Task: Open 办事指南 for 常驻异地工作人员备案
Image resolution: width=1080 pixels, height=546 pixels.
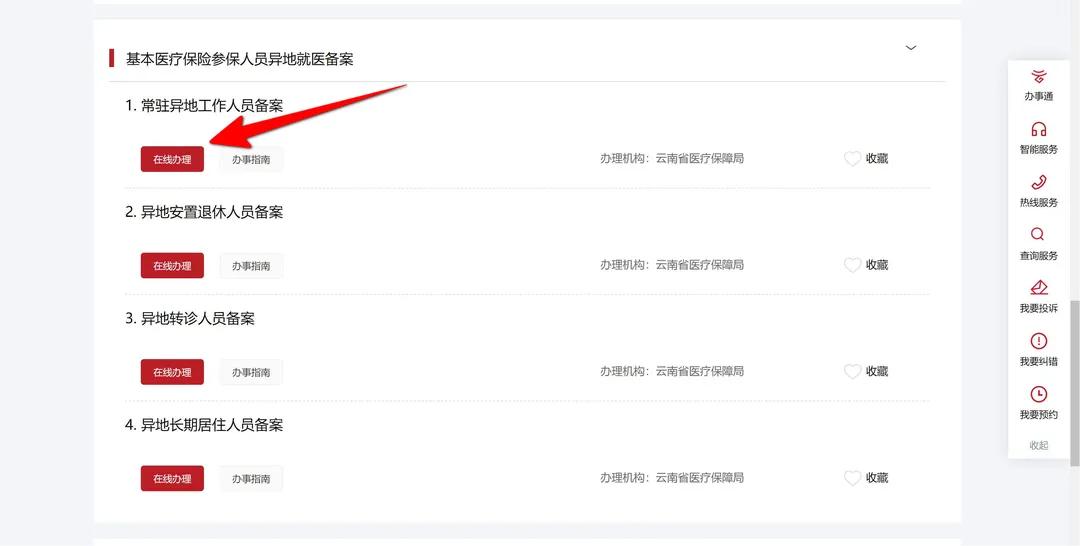Action: pyautogui.click(x=251, y=159)
